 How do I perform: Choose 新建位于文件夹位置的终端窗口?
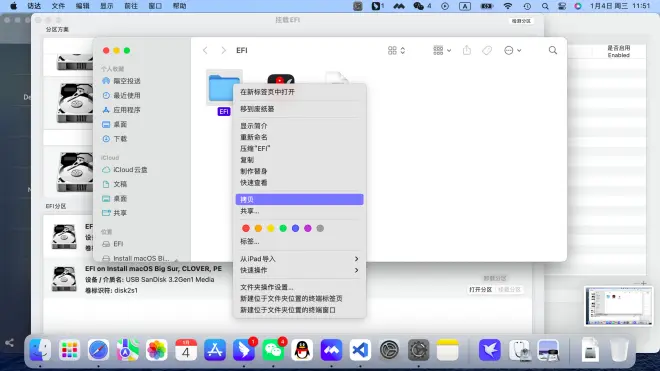[299, 310]
